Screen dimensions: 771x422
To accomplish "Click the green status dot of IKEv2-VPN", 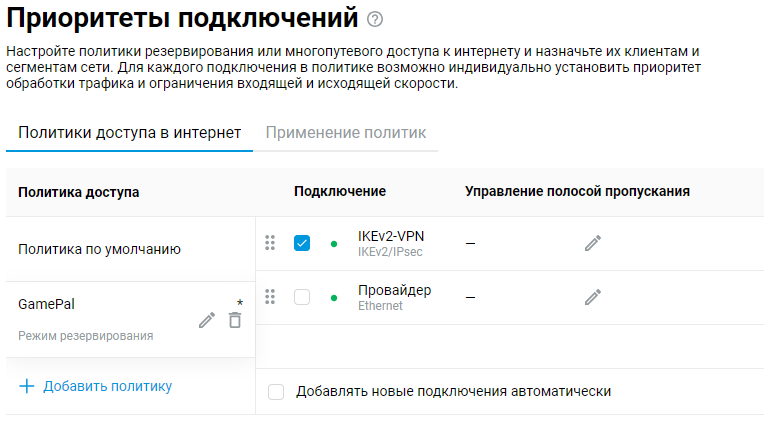I will click(333, 243).
